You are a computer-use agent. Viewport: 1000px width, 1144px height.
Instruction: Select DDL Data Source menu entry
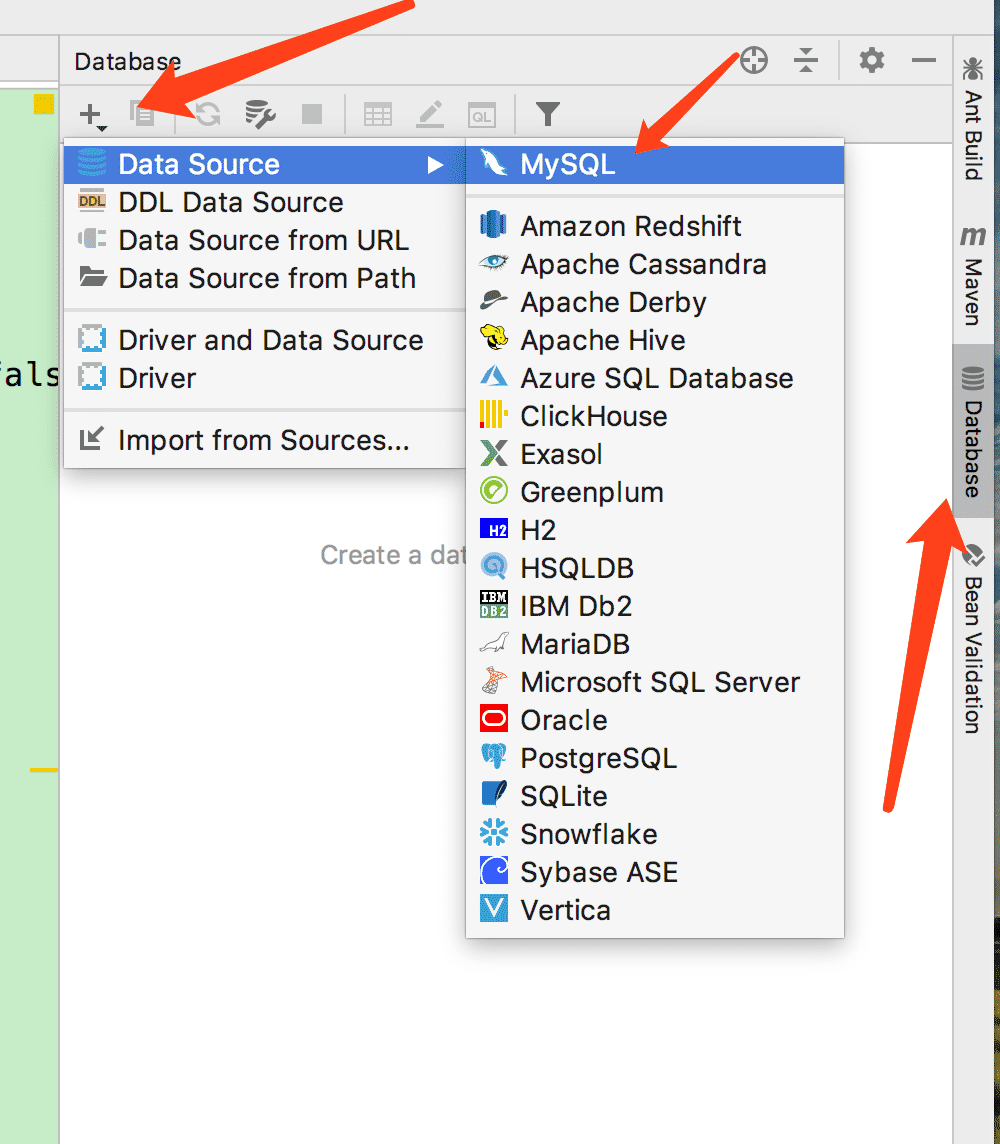[230, 203]
